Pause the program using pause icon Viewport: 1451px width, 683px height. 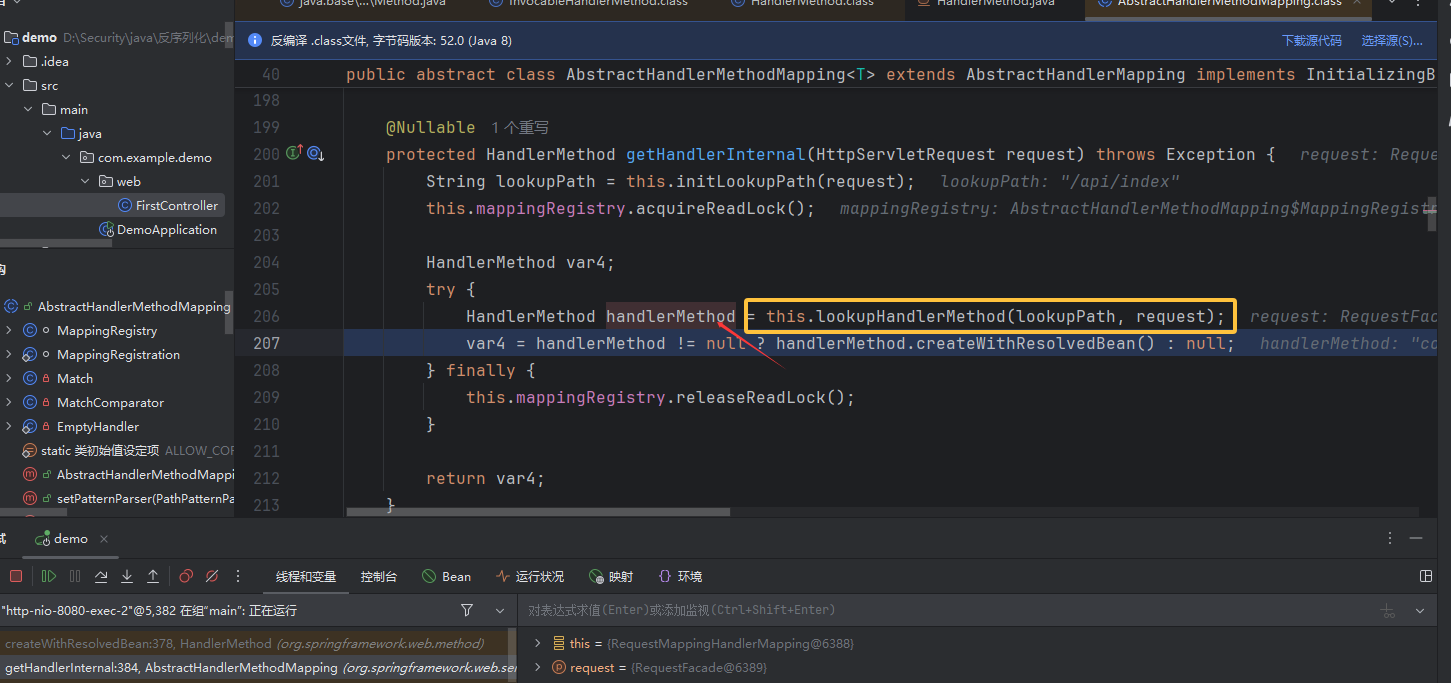pos(75,576)
